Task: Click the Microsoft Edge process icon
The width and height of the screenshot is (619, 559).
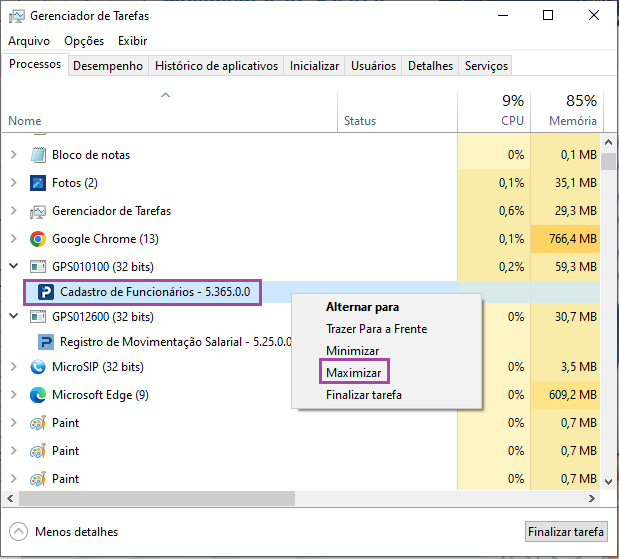Action: 38,395
